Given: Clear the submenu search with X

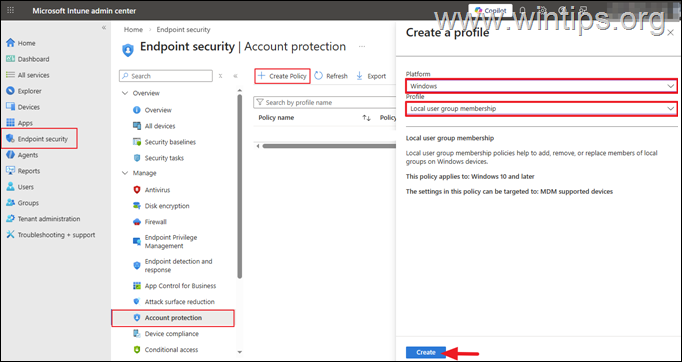Looking at the screenshot, I should 221,76.
